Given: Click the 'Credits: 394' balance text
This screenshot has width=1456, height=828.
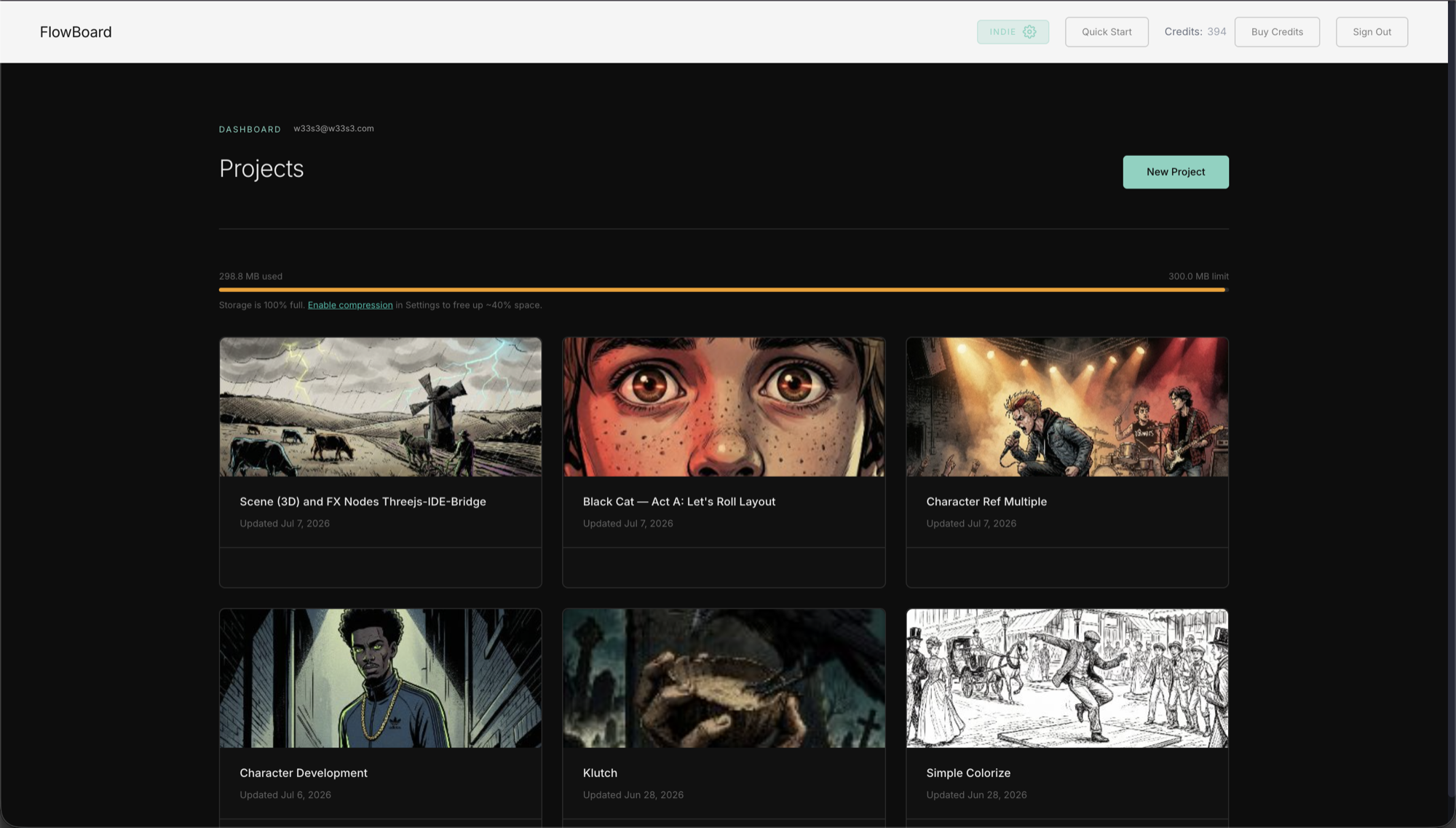Looking at the screenshot, I should pos(1195,32).
